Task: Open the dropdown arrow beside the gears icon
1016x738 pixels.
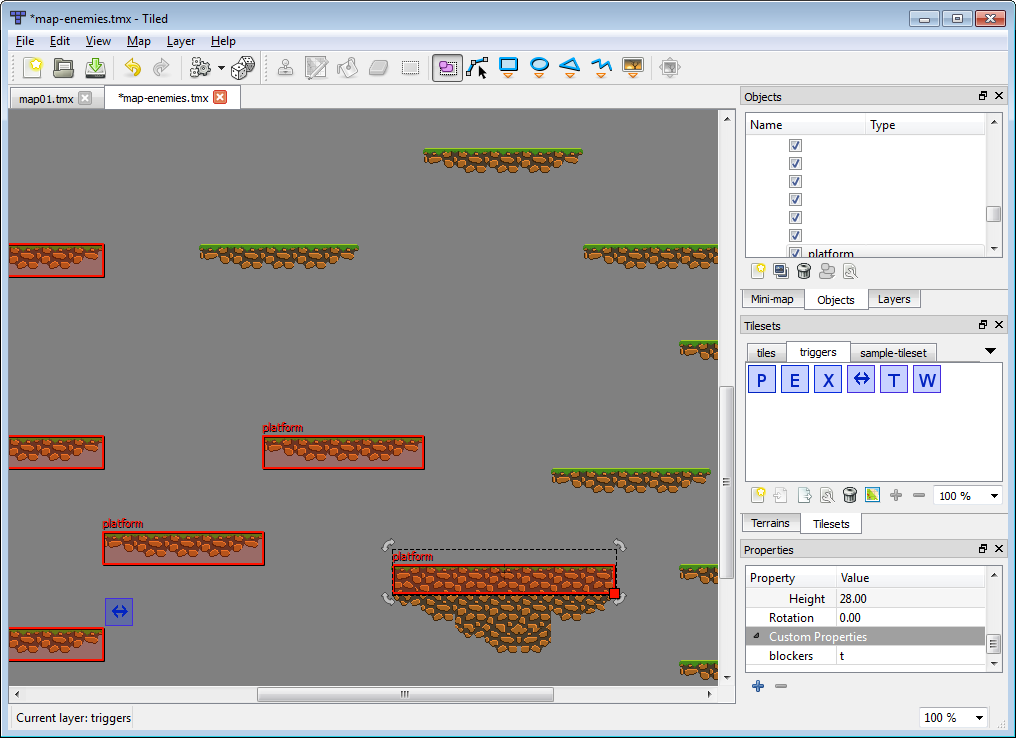Action: (x=221, y=67)
